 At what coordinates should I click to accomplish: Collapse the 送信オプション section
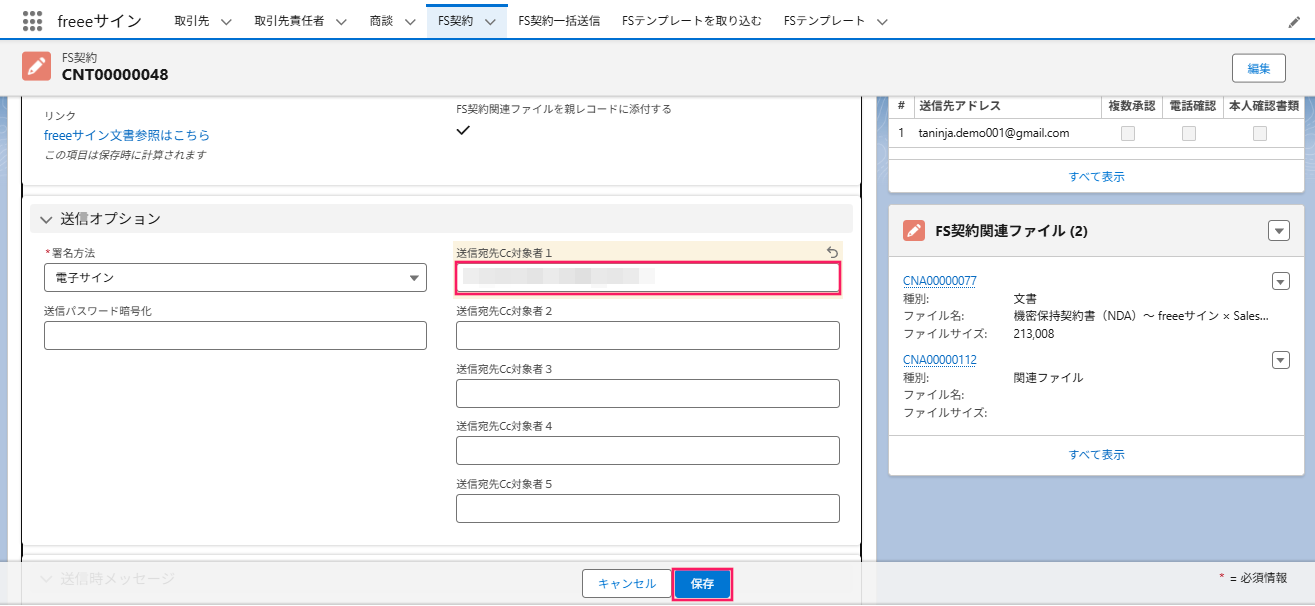(45, 219)
